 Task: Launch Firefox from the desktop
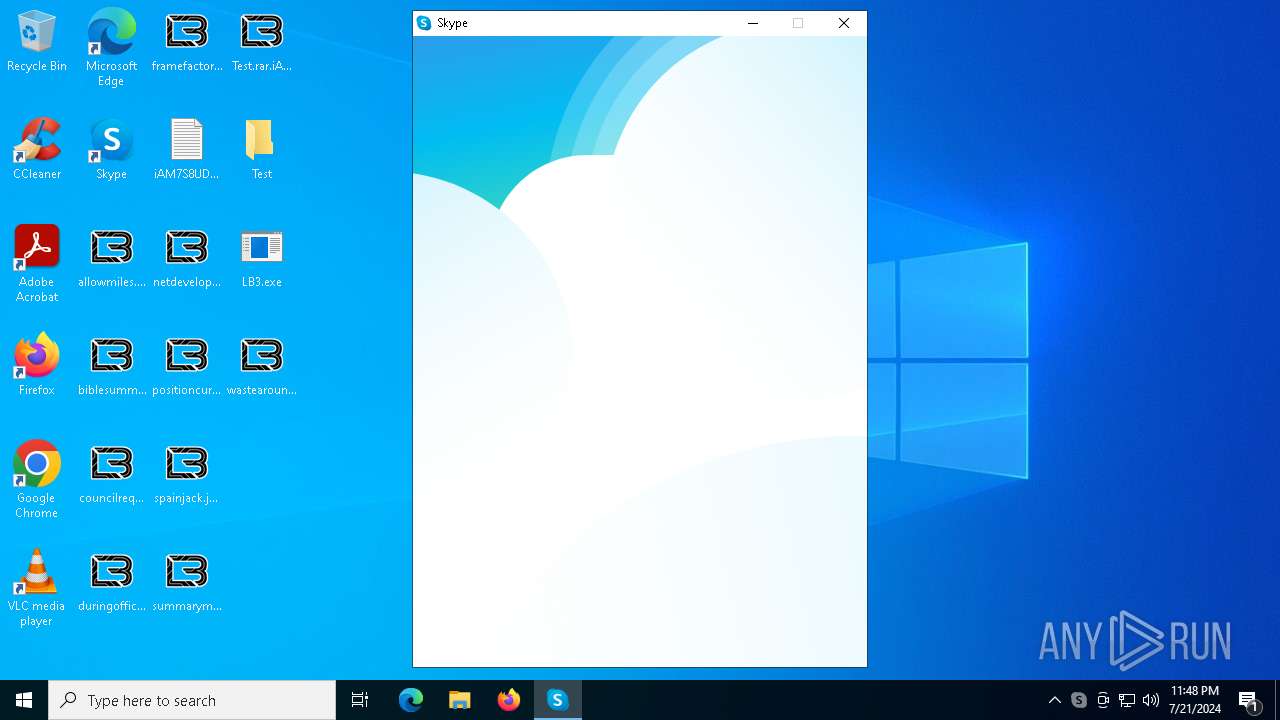point(37,366)
